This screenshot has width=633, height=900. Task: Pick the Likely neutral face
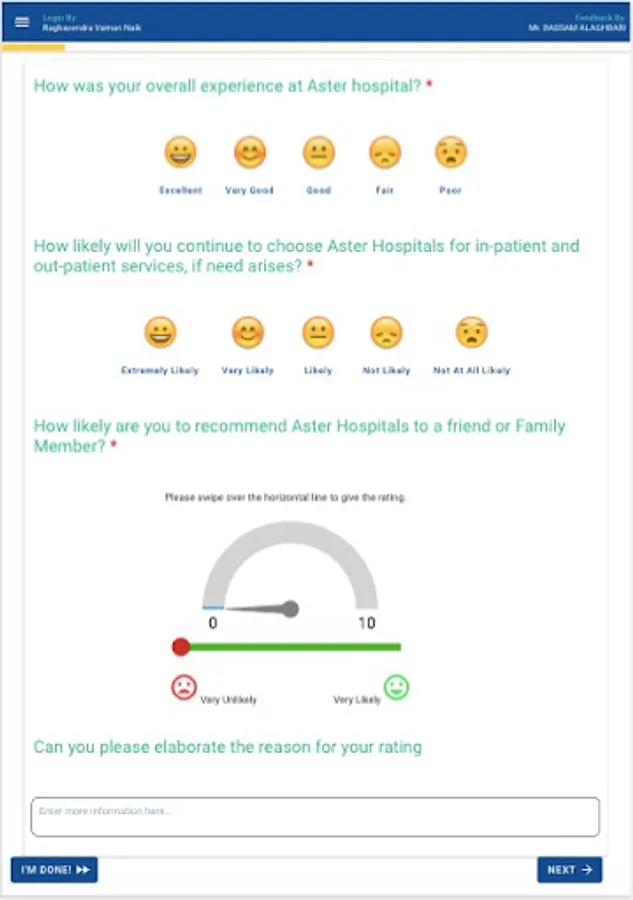point(318,332)
